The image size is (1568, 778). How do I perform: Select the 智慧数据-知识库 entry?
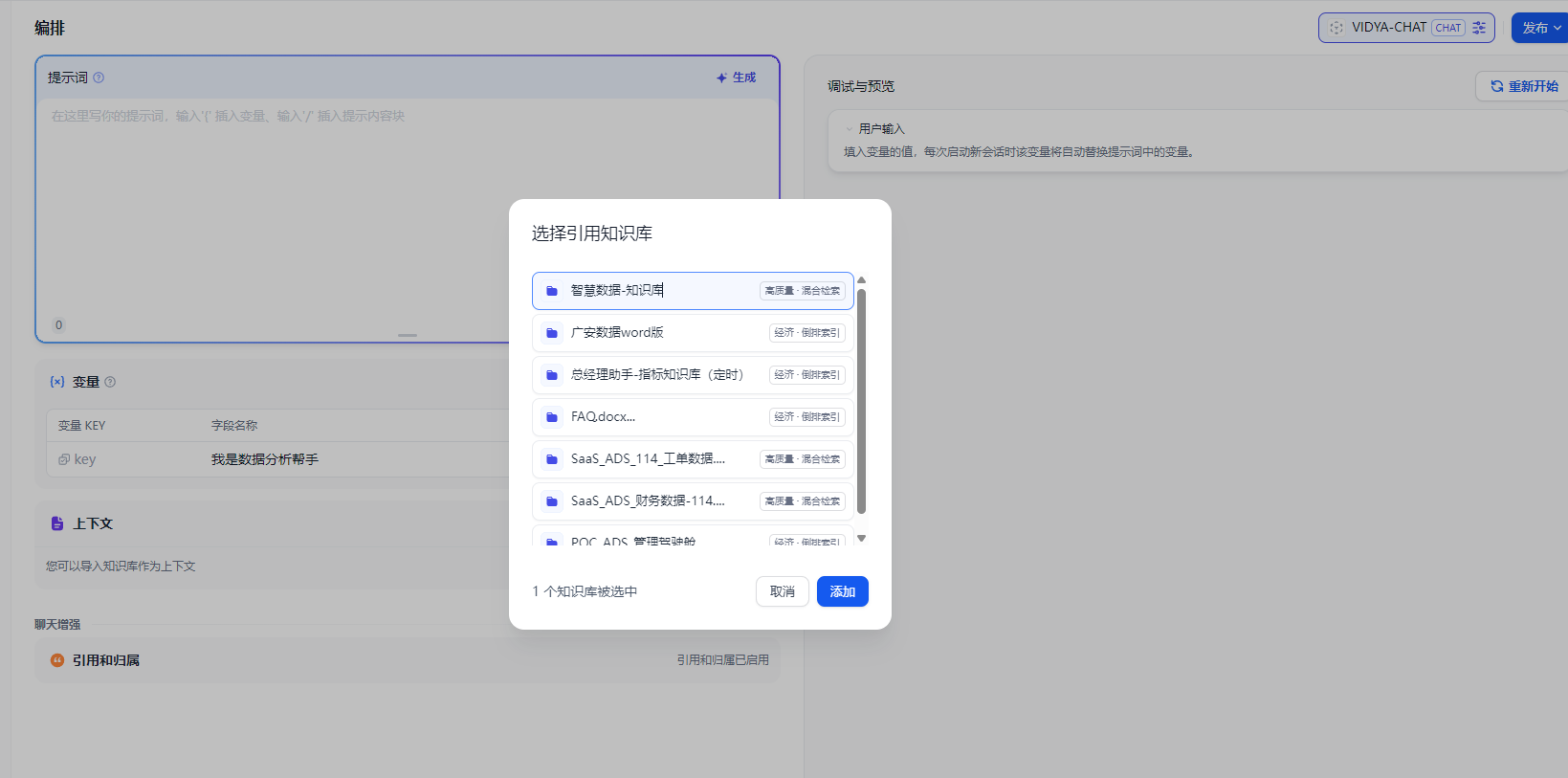[693, 291]
